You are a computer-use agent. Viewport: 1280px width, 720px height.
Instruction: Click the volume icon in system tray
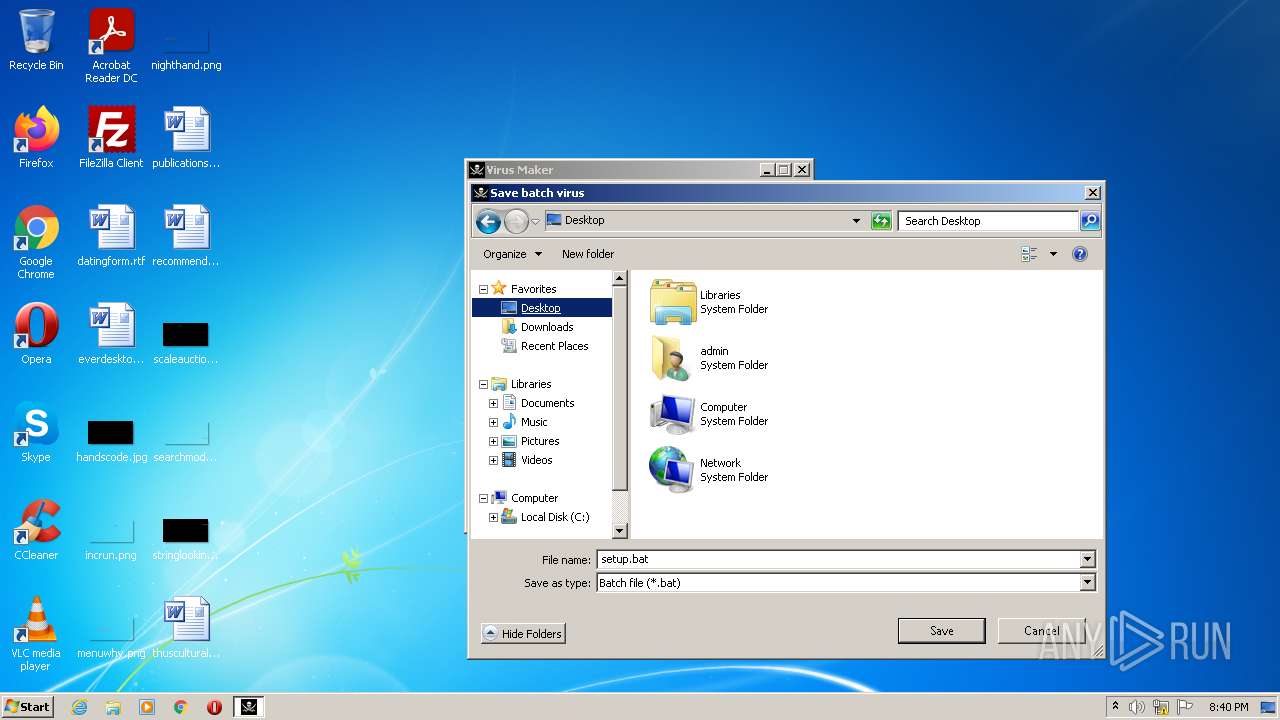coord(1137,707)
